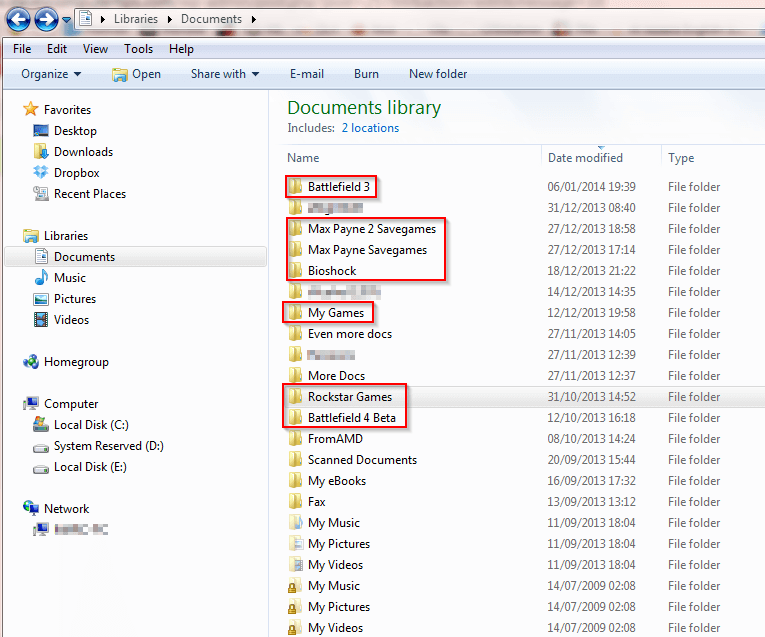The height and width of the screenshot is (637, 765).
Task: Open recent pages dropdown arrow beside Forward
Action: point(66,20)
